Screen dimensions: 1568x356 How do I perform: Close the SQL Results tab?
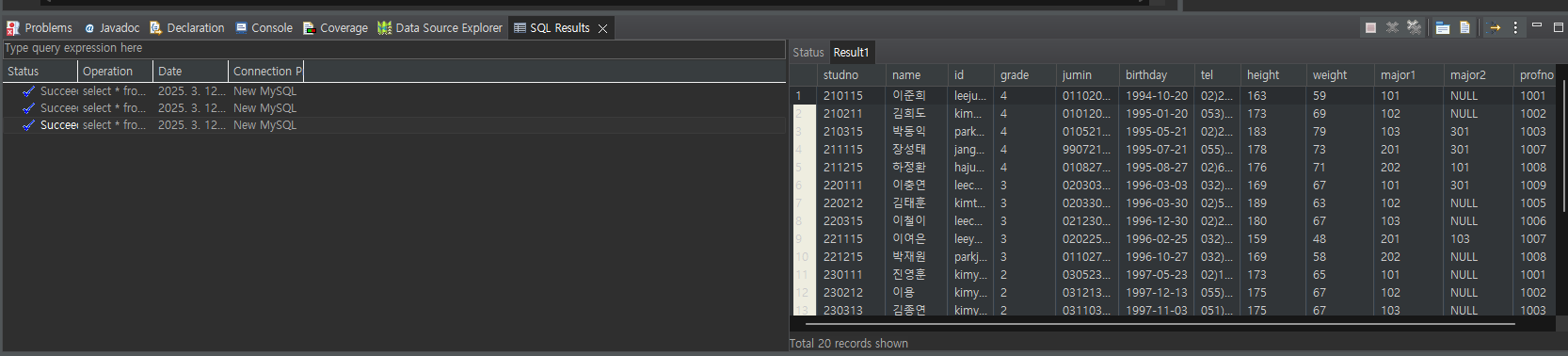[x=602, y=28]
